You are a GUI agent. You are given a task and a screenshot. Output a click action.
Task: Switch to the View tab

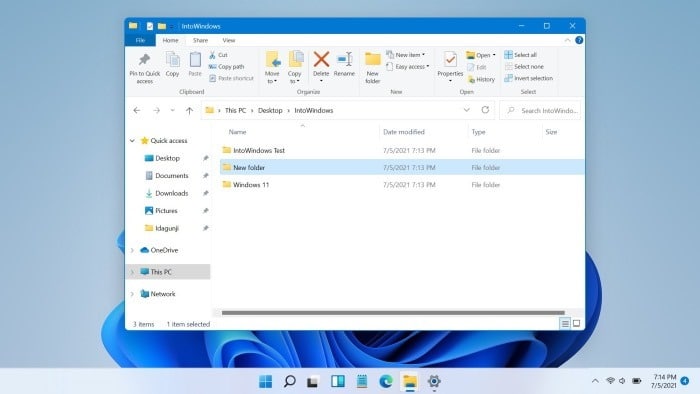[x=229, y=40]
